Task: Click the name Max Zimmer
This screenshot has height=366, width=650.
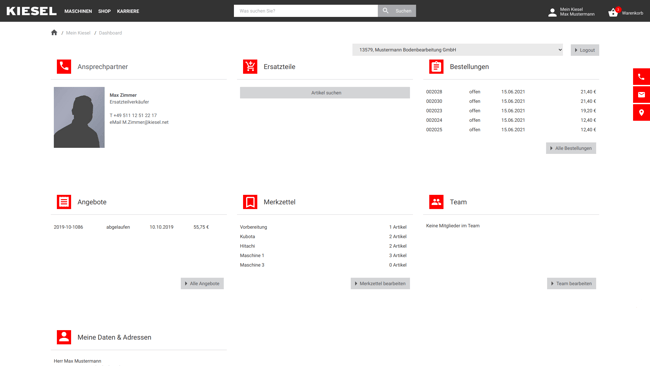Action: pos(123,95)
